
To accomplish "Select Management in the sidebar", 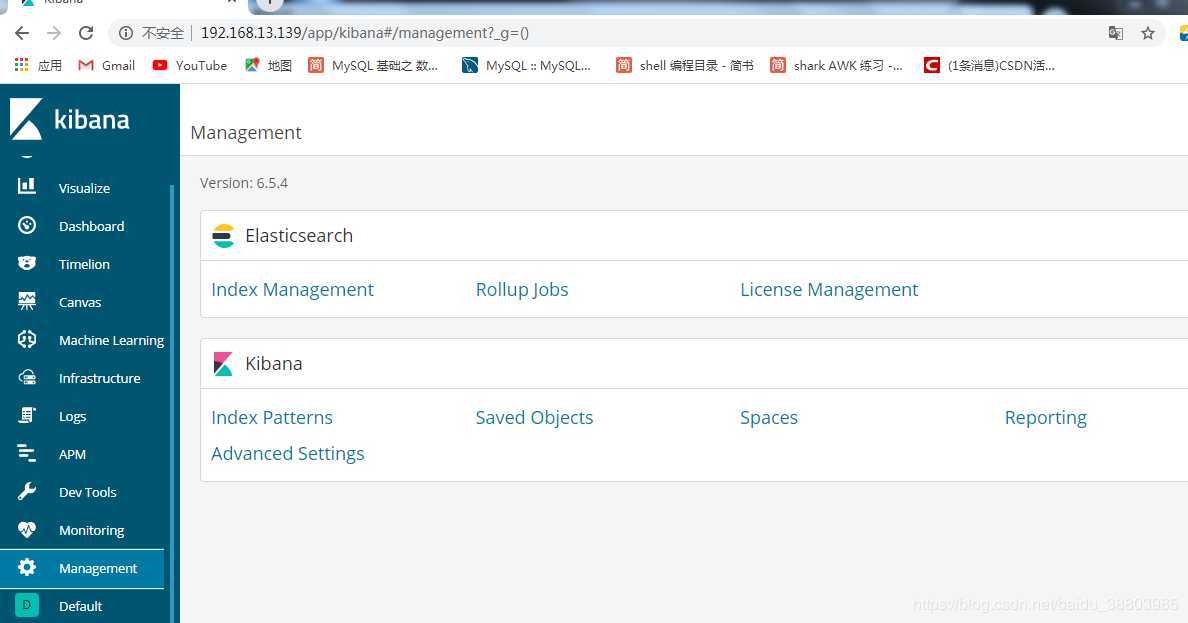I will point(98,568).
